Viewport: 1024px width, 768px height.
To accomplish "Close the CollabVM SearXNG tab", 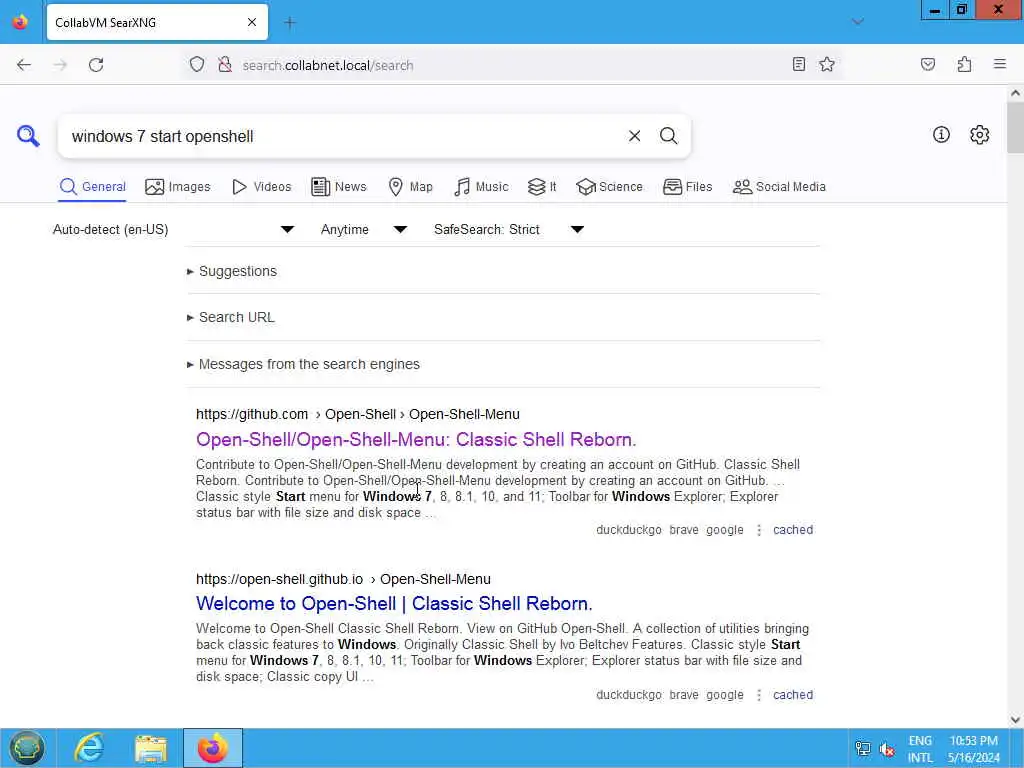I will [x=251, y=23].
